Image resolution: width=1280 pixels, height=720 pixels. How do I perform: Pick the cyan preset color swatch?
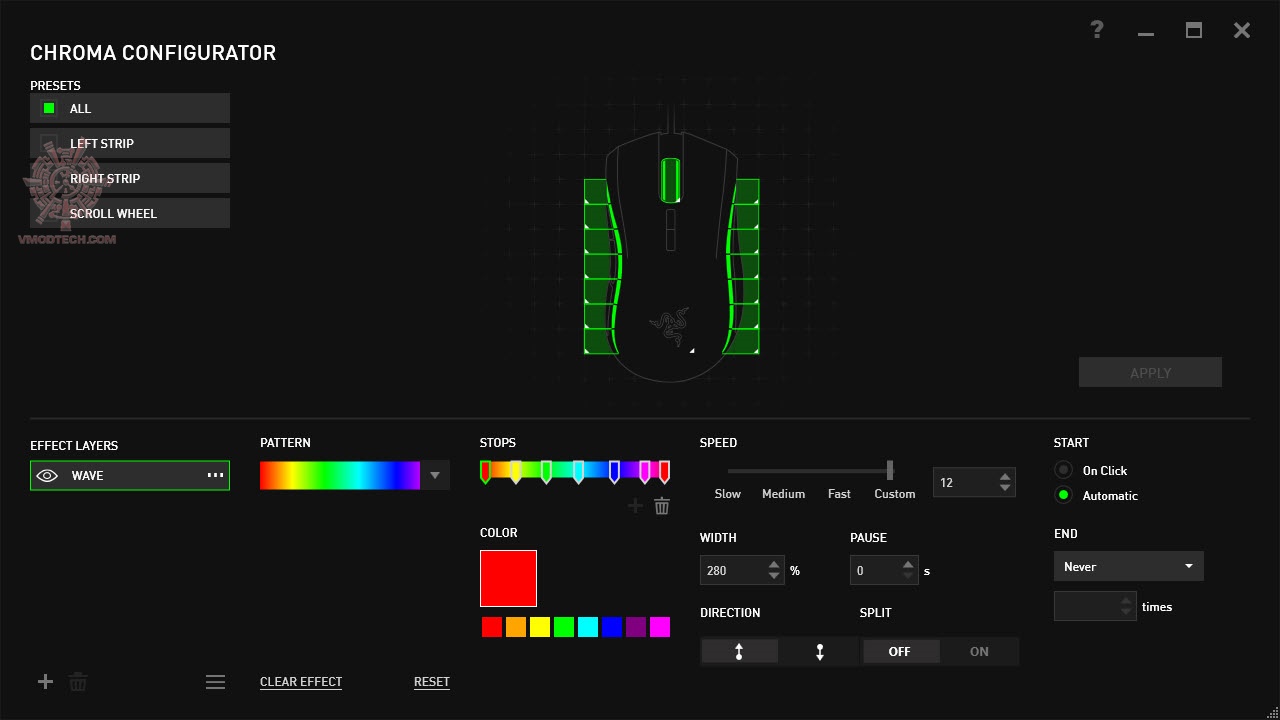click(588, 627)
